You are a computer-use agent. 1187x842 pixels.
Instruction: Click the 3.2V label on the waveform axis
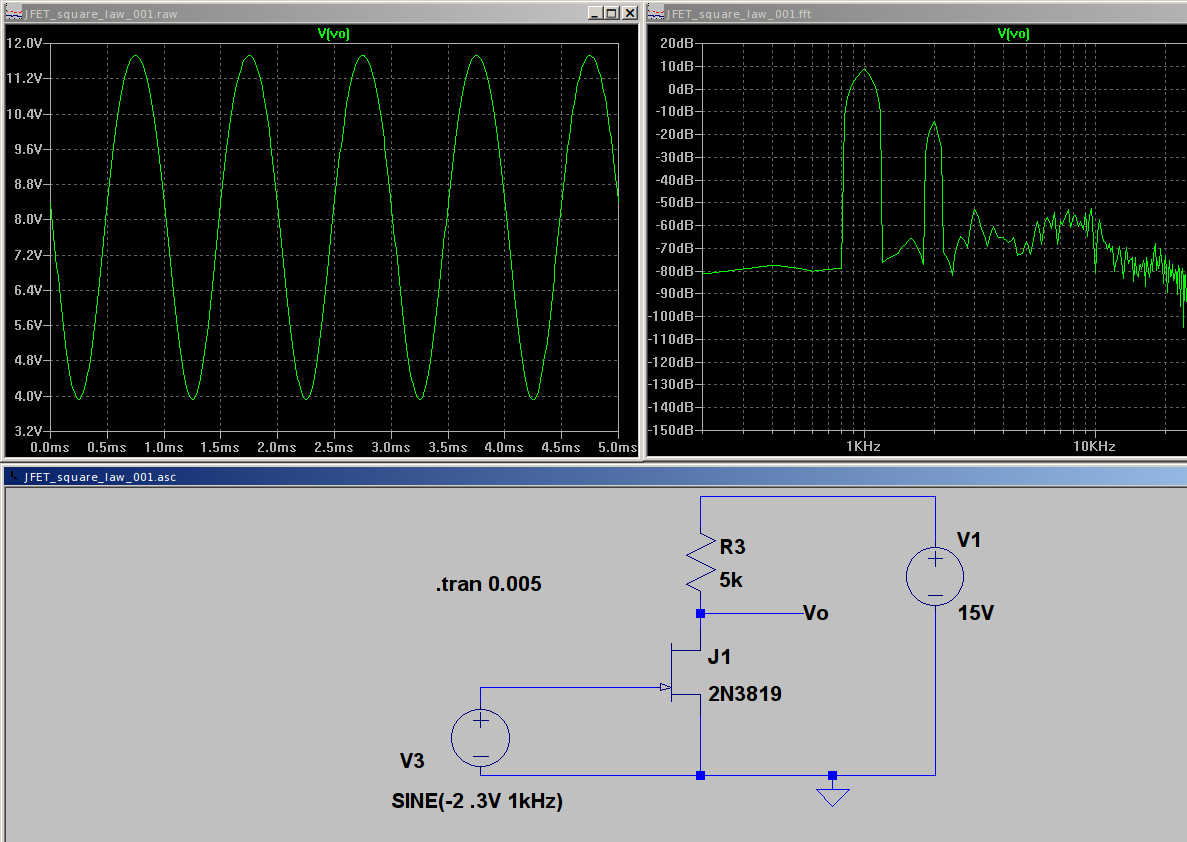tap(28, 431)
